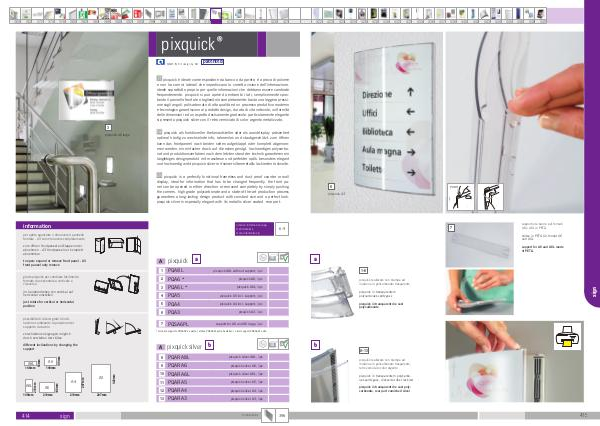Screen dimensions: 600x426
Task: Click the yellow printer icon on the printing photo
Action: point(567,336)
